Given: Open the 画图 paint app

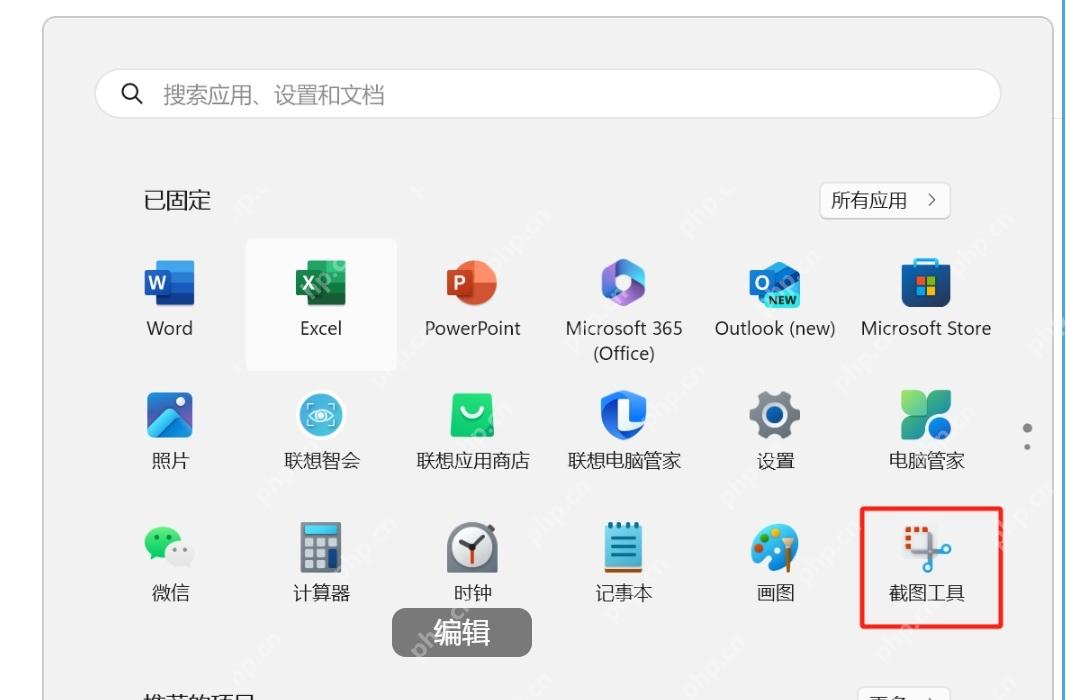Looking at the screenshot, I should point(774,547).
